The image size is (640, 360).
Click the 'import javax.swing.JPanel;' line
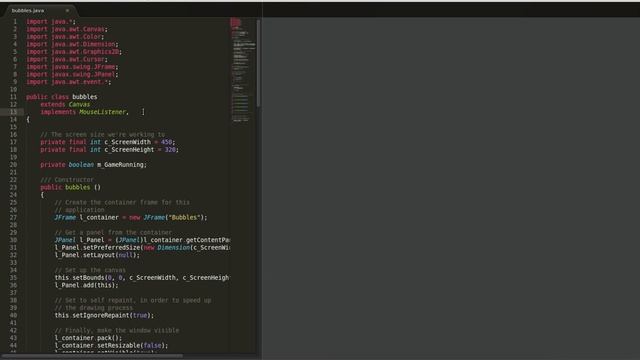72,74
